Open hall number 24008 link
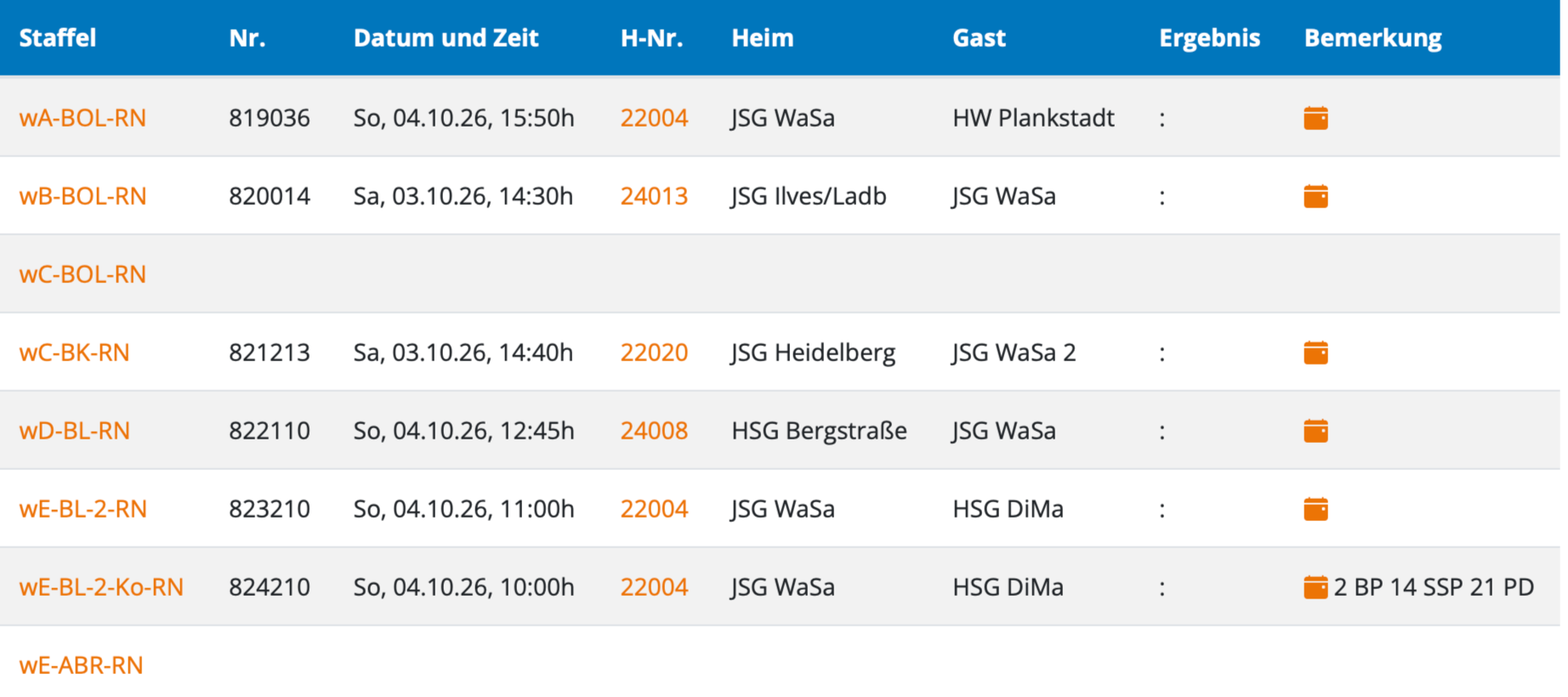 (654, 431)
